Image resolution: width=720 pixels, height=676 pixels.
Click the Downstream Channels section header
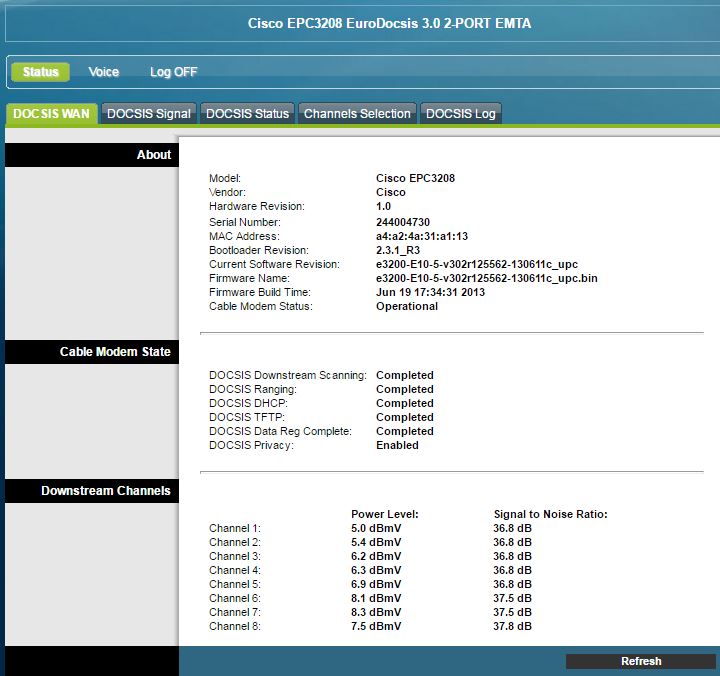(x=105, y=491)
